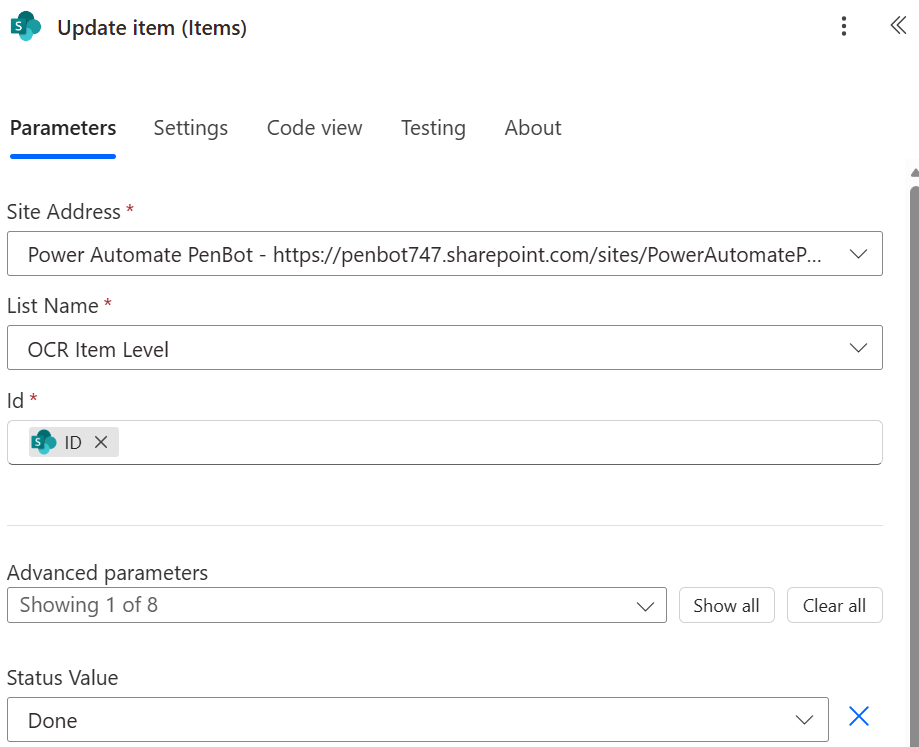Collapse the panel with double chevron
This screenshot has width=919, height=747.
click(x=897, y=27)
